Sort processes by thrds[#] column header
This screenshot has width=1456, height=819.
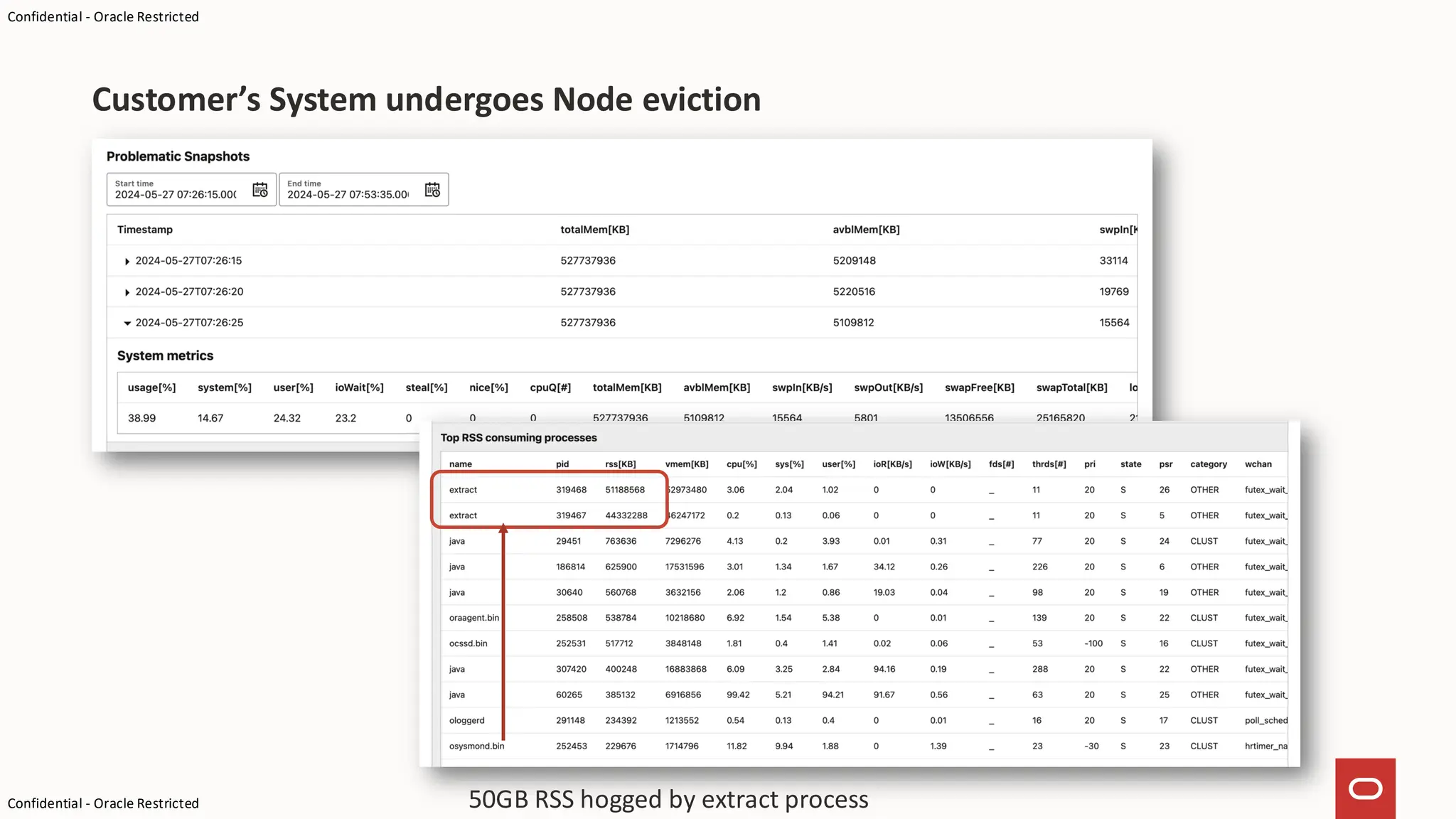[x=1049, y=464]
